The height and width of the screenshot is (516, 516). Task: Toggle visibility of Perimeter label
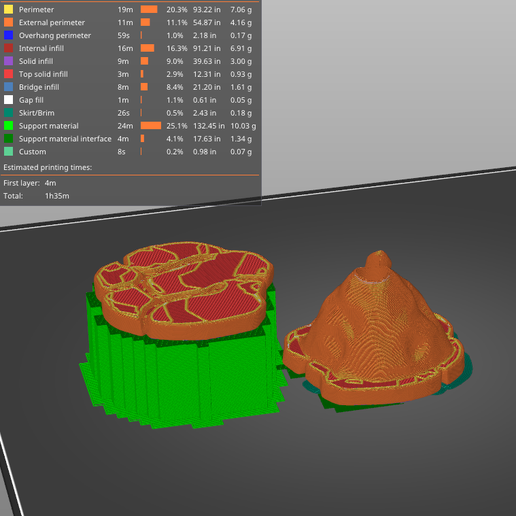point(36,10)
